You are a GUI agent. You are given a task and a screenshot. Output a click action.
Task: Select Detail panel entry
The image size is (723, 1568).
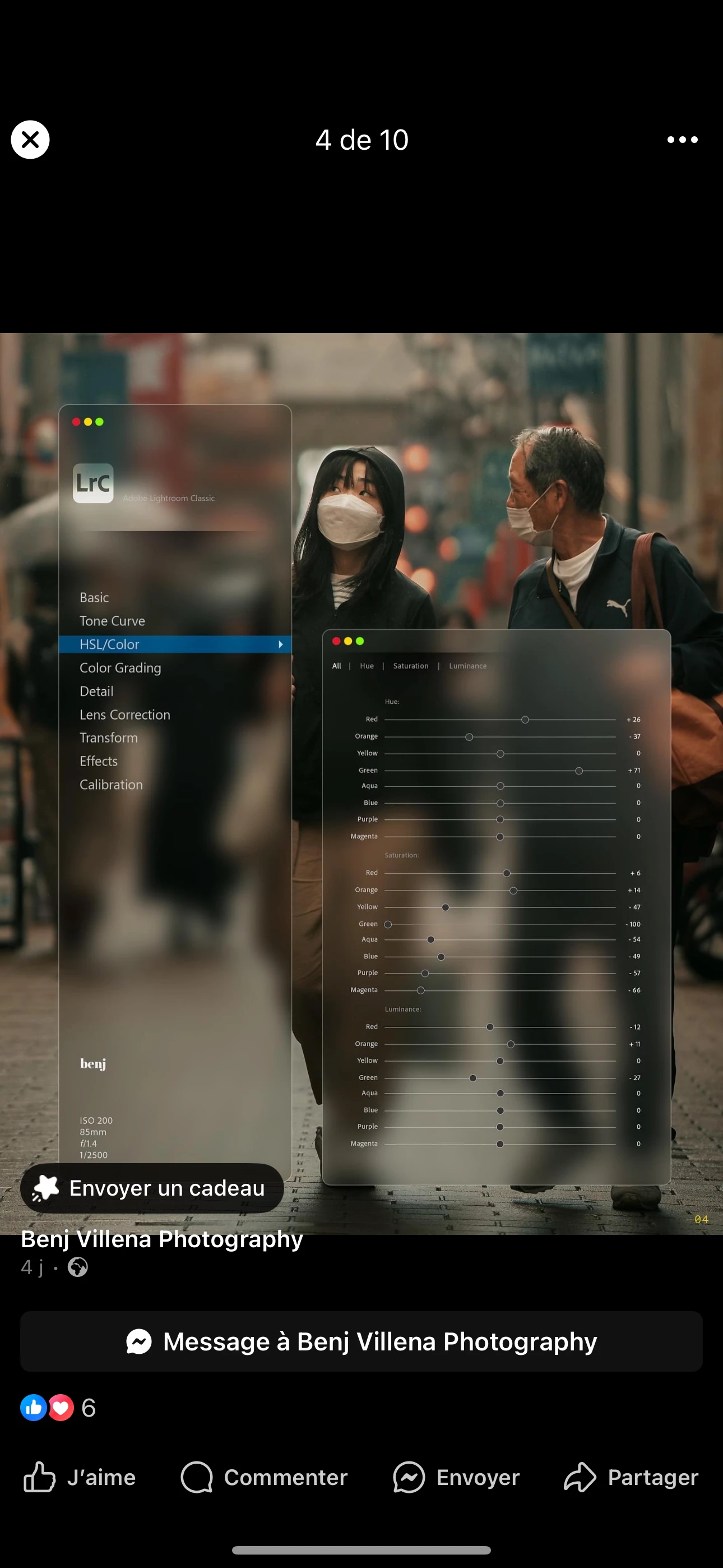[97, 691]
